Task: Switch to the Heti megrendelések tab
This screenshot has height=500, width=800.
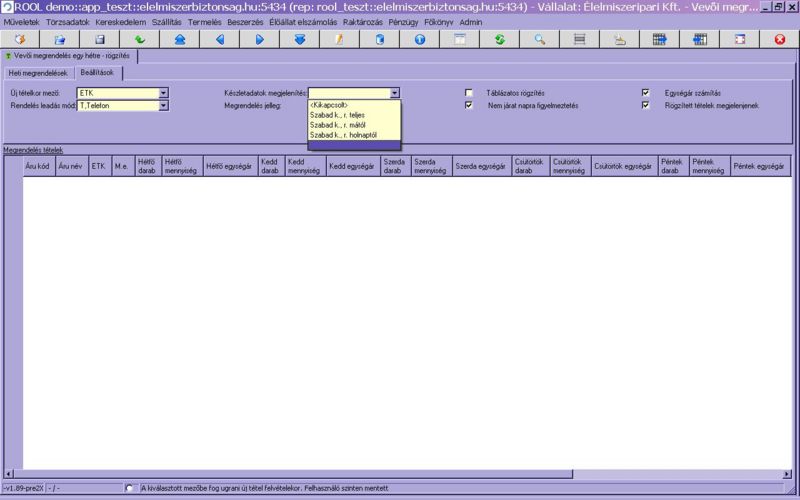Action: point(39,74)
